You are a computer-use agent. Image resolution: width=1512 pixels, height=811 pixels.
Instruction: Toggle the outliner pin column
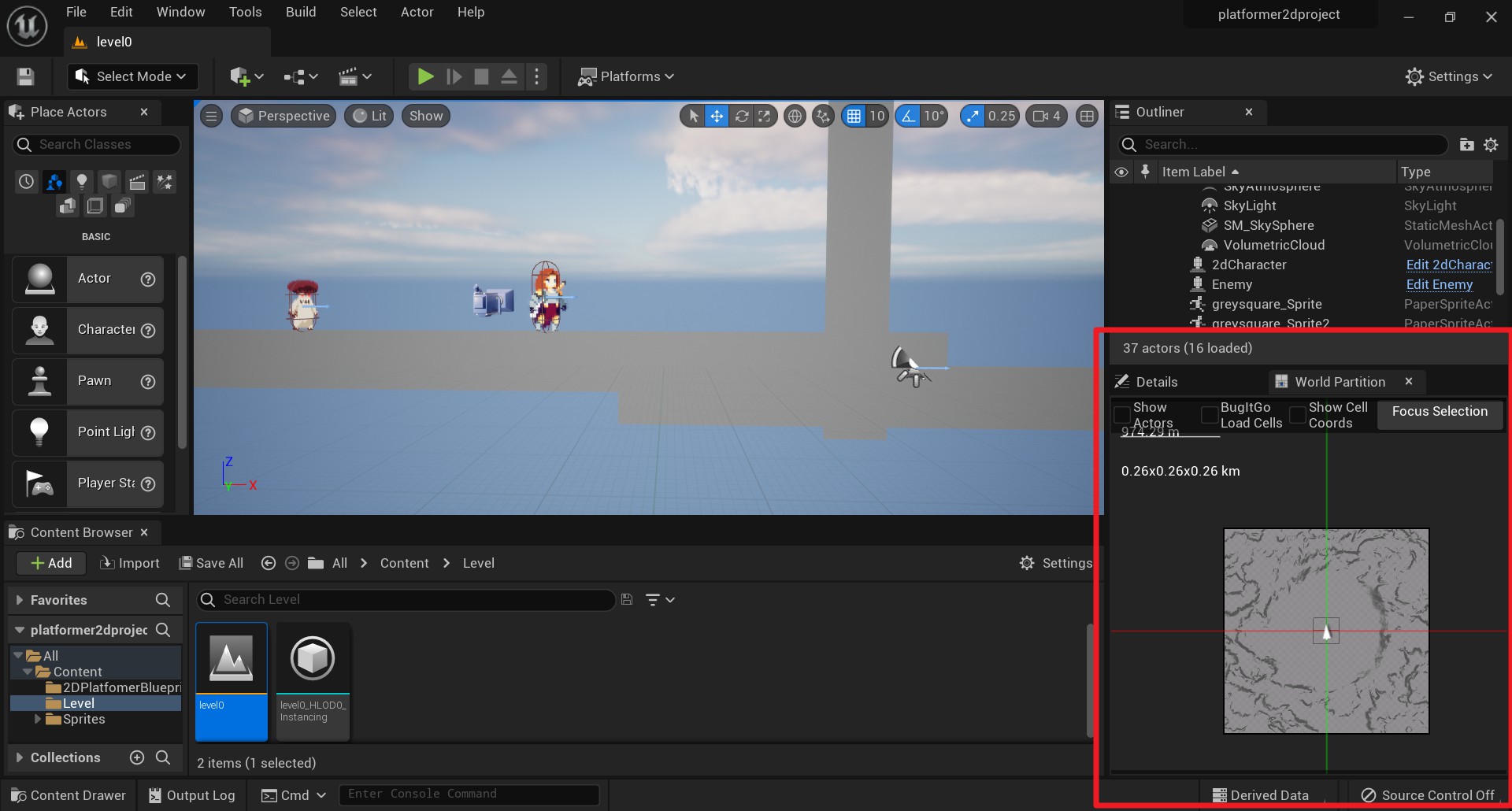(x=1145, y=172)
